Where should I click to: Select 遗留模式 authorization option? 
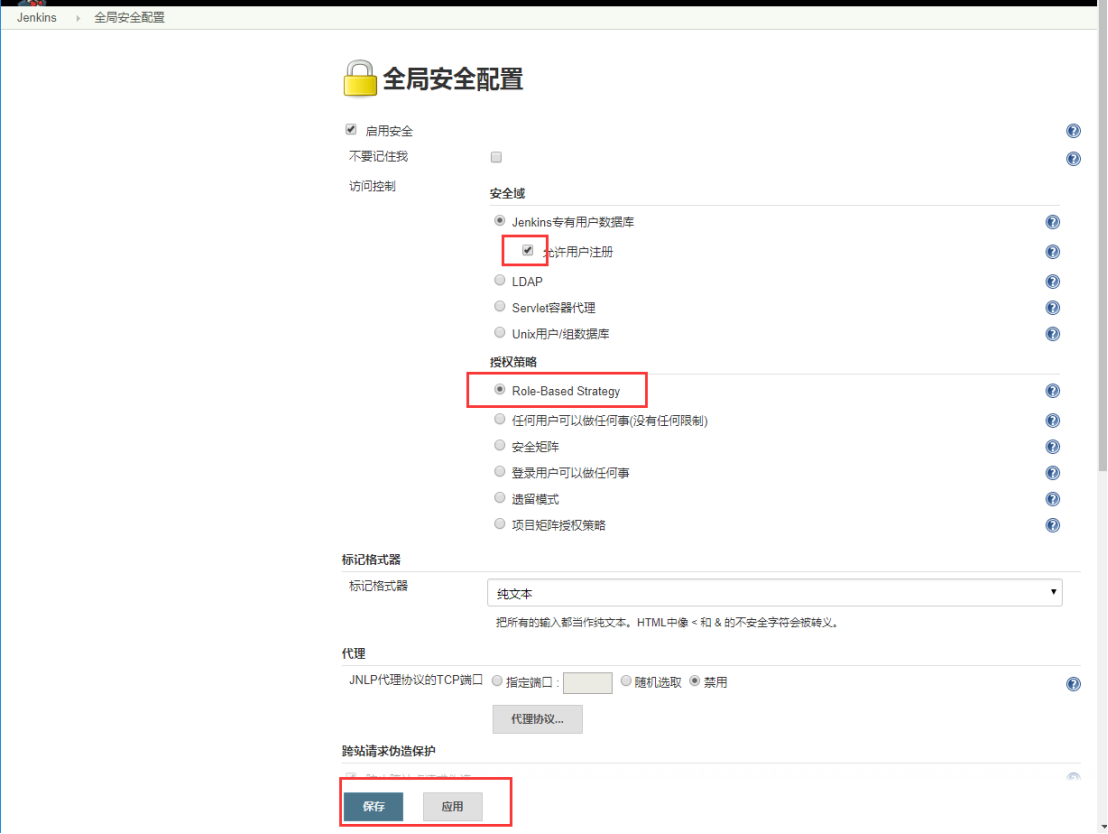500,498
